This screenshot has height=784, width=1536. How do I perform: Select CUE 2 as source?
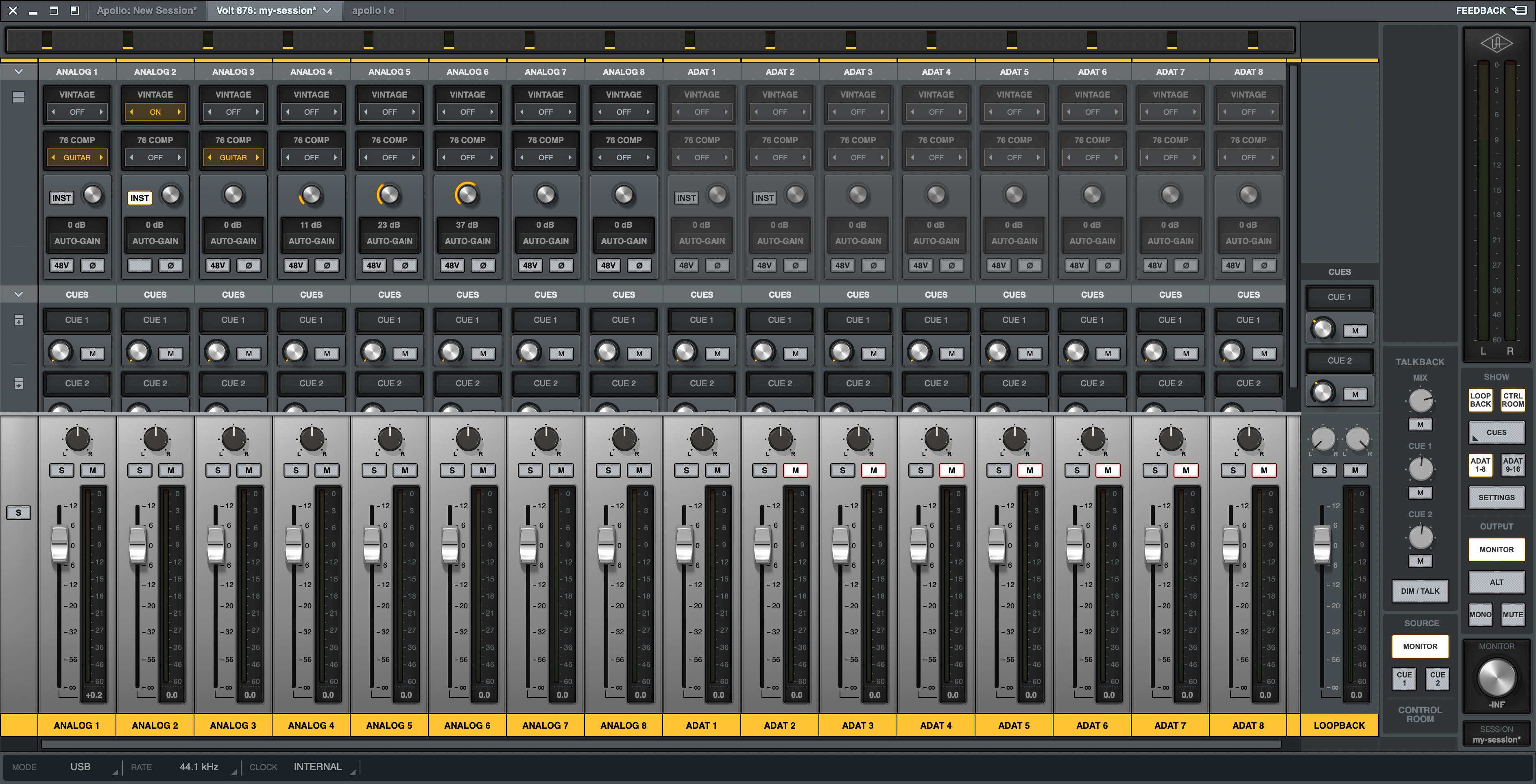[1437, 678]
